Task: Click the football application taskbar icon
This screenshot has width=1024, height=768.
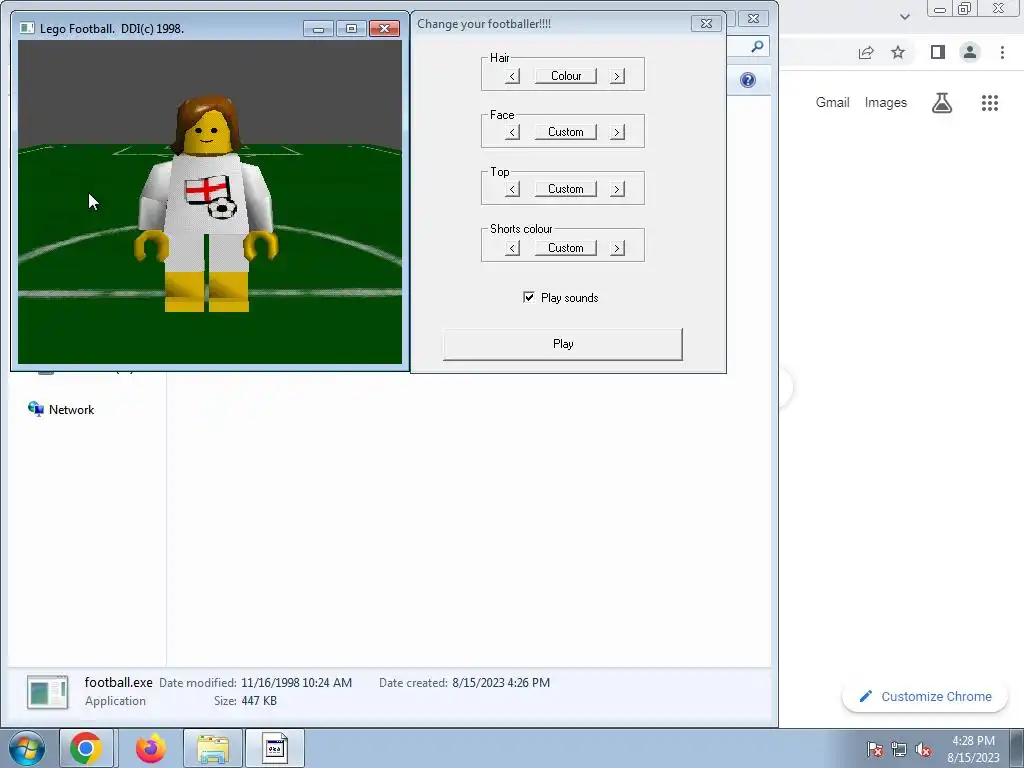Action: [275, 748]
